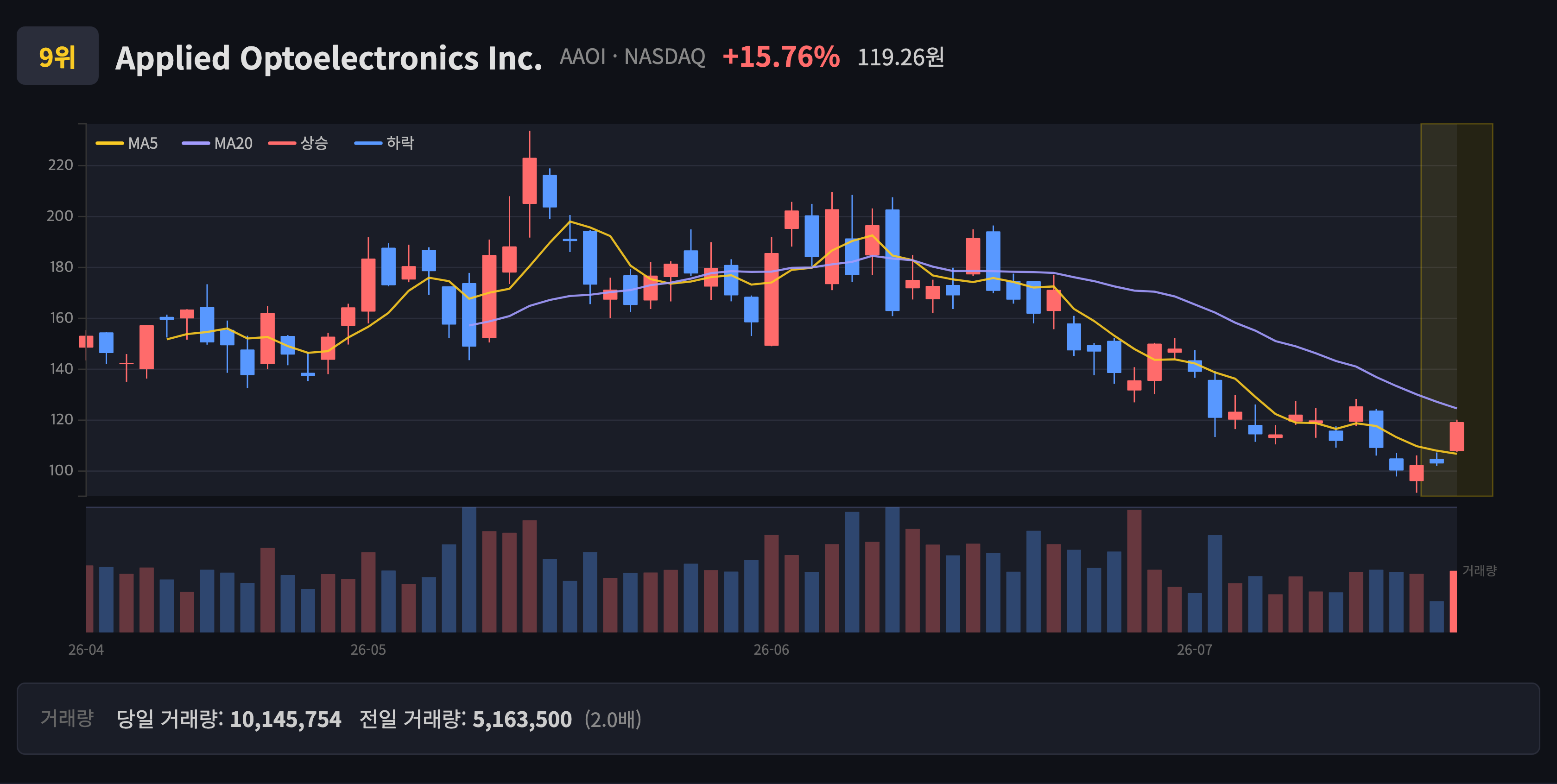Image resolution: width=1557 pixels, height=784 pixels.
Task: Click the 220 price axis label
Action: pyautogui.click(x=60, y=165)
